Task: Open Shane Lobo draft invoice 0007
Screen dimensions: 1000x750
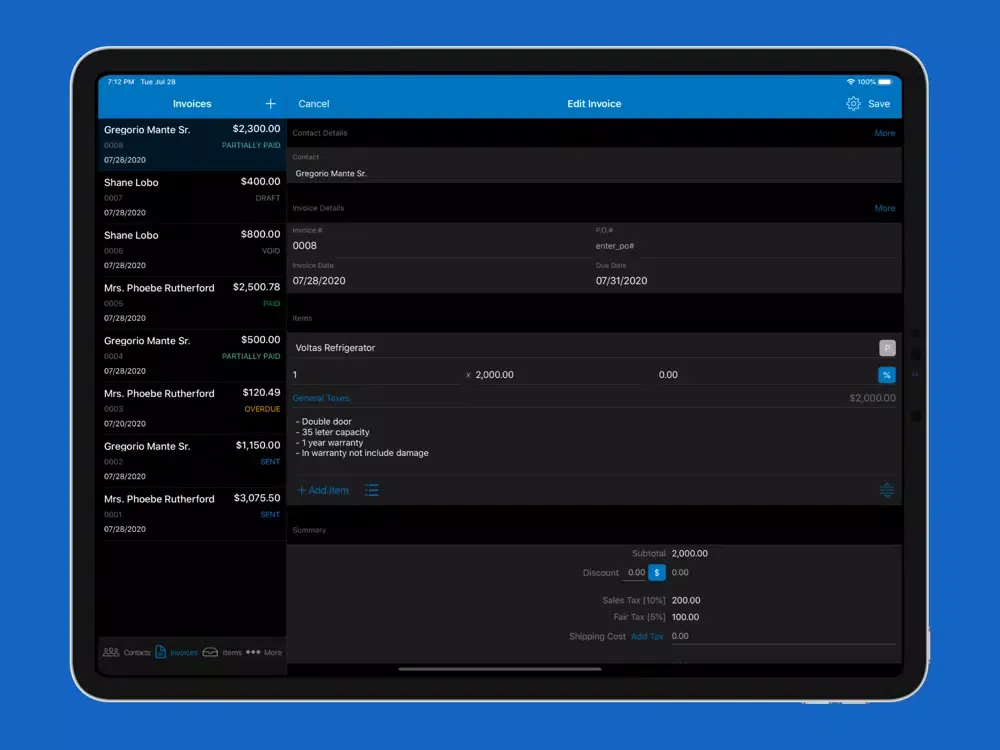Action: coord(192,197)
